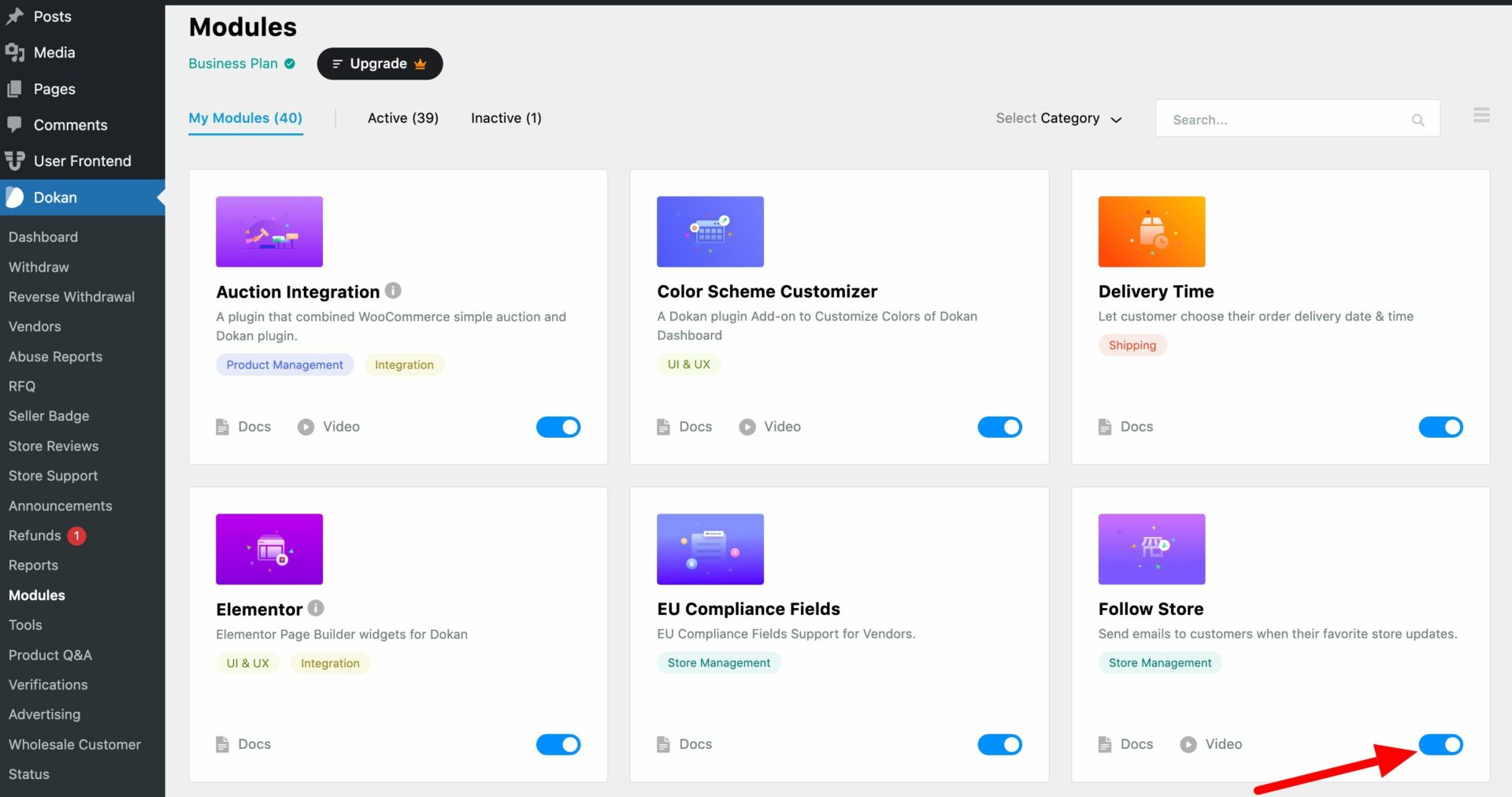1512x797 pixels.
Task: Click the Dokan logo icon in sidebar
Action: click(15, 198)
